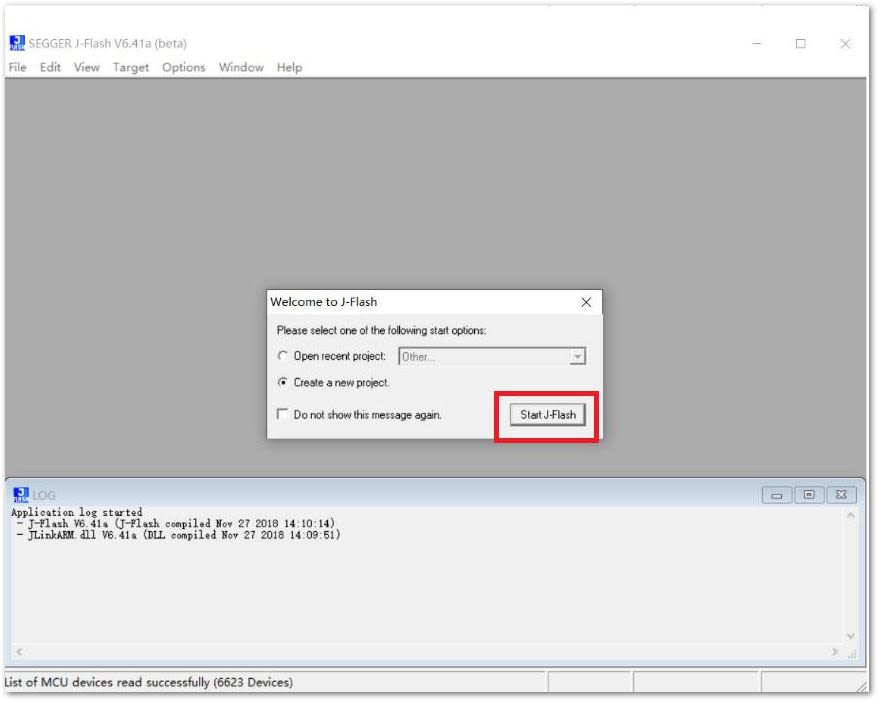Click LOG scrollbar up arrow
The width and height of the screenshot is (878, 701).
(x=851, y=515)
